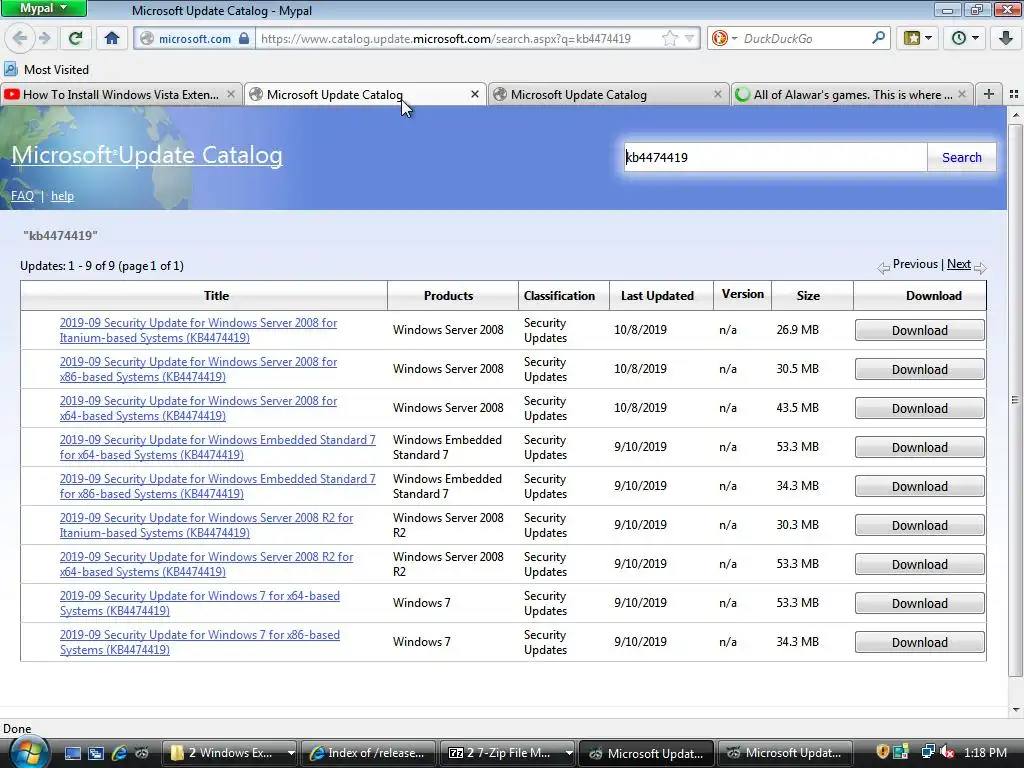Viewport: 1024px width, 768px height.
Task: Open Windows 7 x64-based update link
Action: pyautogui.click(x=200, y=603)
